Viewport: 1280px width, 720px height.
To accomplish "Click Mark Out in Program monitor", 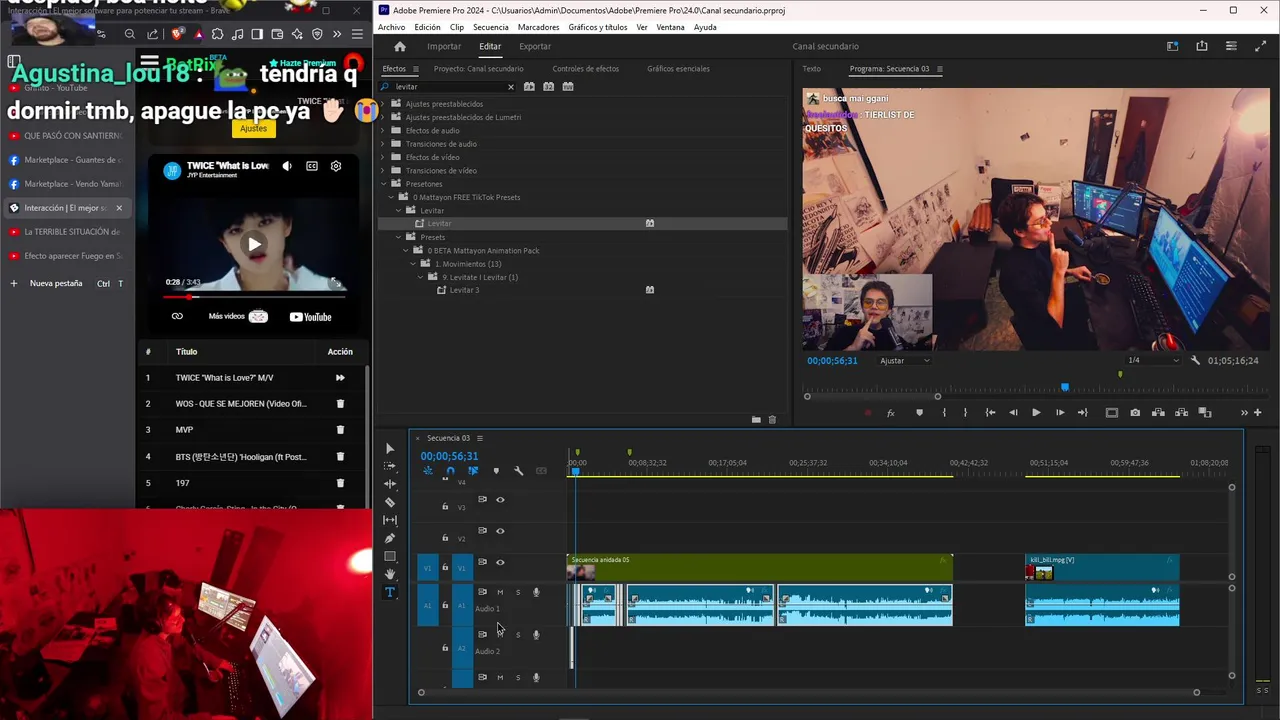I will pyautogui.click(x=965, y=413).
